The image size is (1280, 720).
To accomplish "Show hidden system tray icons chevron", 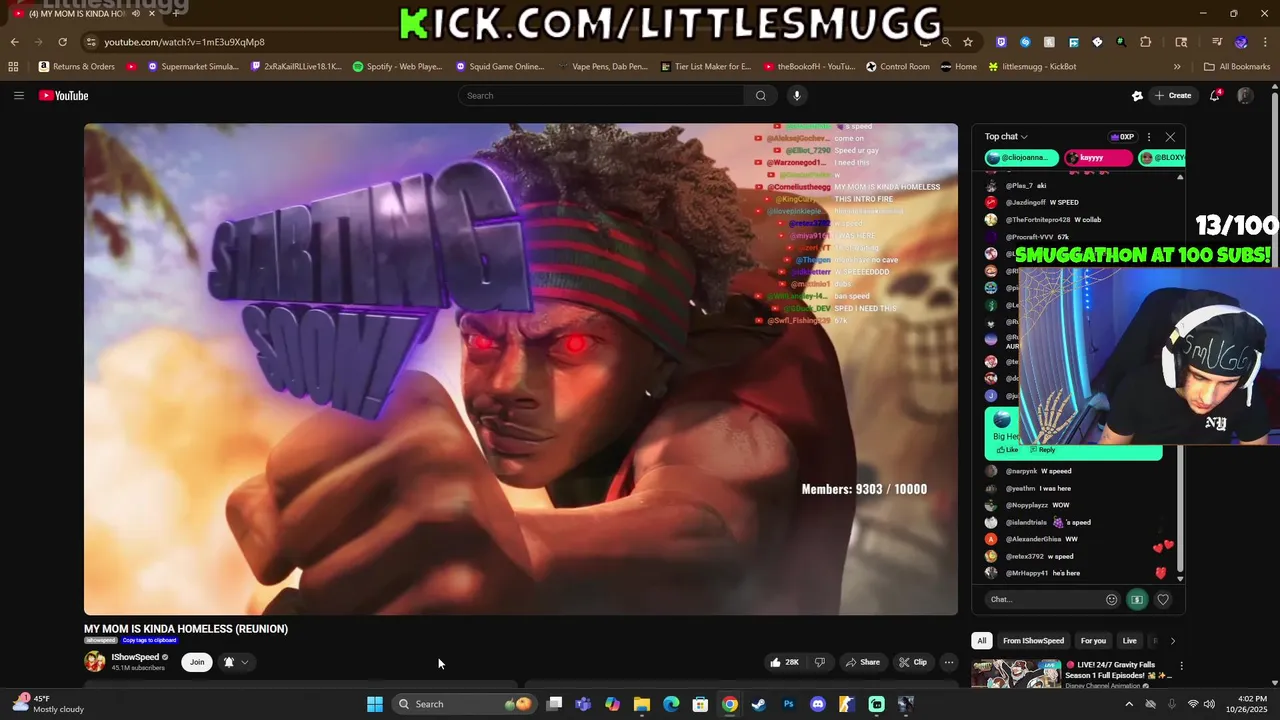I will (x=1129, y=704).
